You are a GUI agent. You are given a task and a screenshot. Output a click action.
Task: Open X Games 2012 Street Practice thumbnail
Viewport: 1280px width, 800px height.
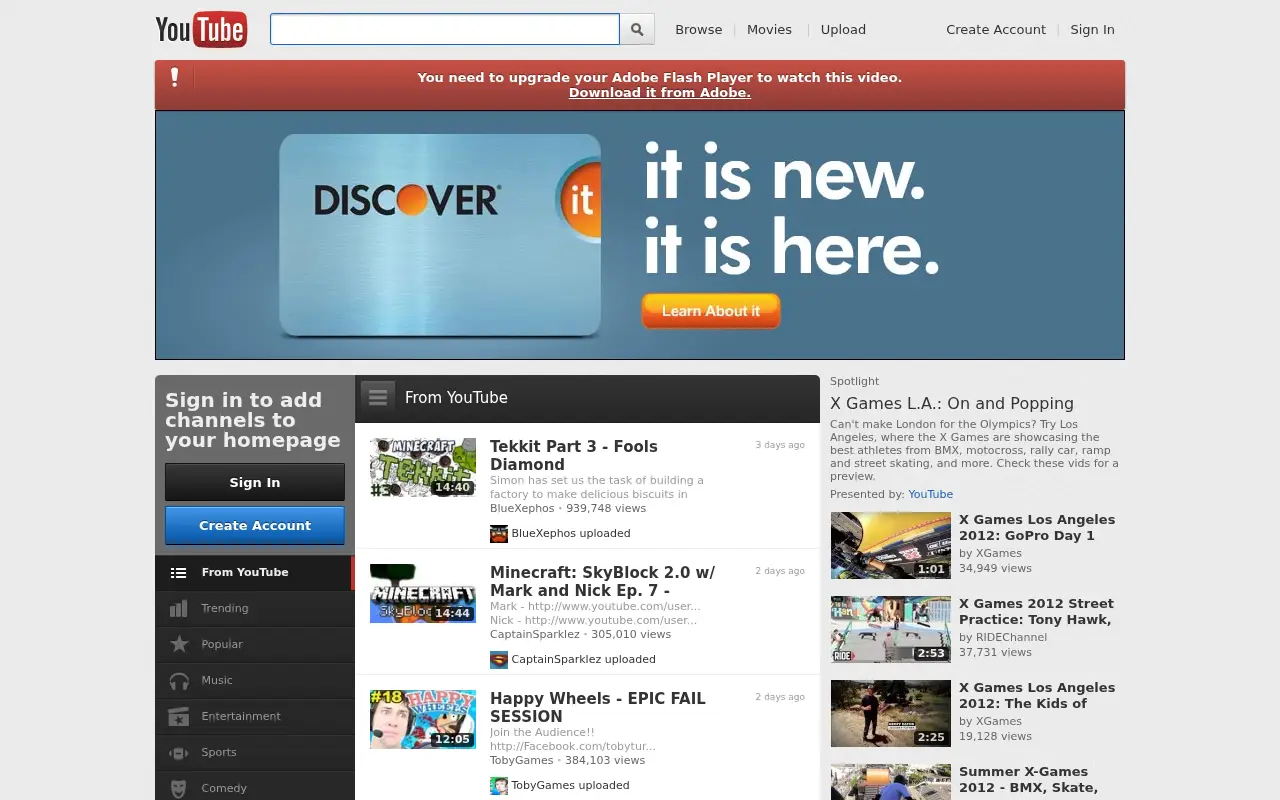(891, 630)
